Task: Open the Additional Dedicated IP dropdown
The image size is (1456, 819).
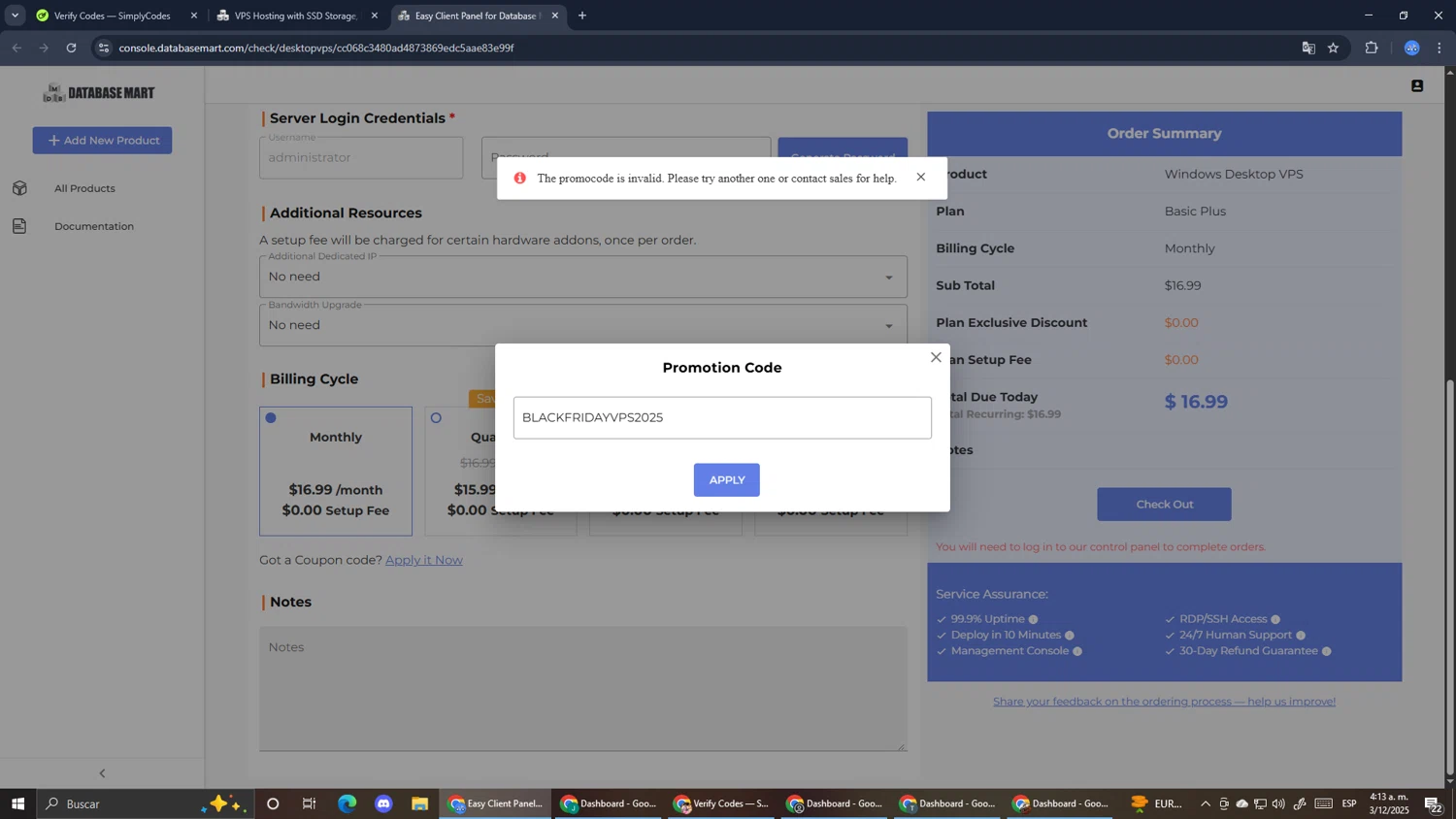Action: point(582,277)
